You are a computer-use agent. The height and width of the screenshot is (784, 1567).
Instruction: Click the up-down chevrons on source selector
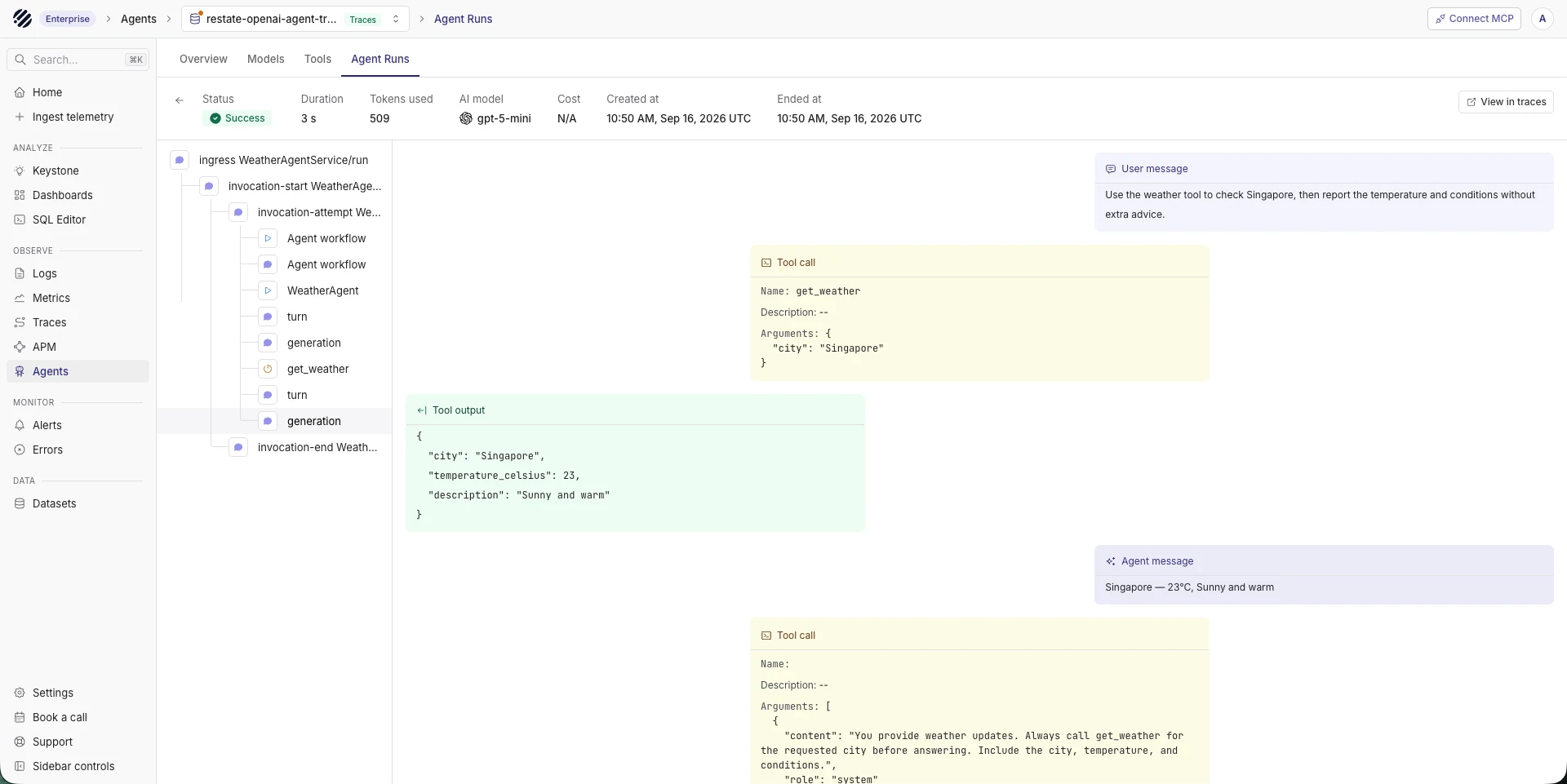coord(396,19)
